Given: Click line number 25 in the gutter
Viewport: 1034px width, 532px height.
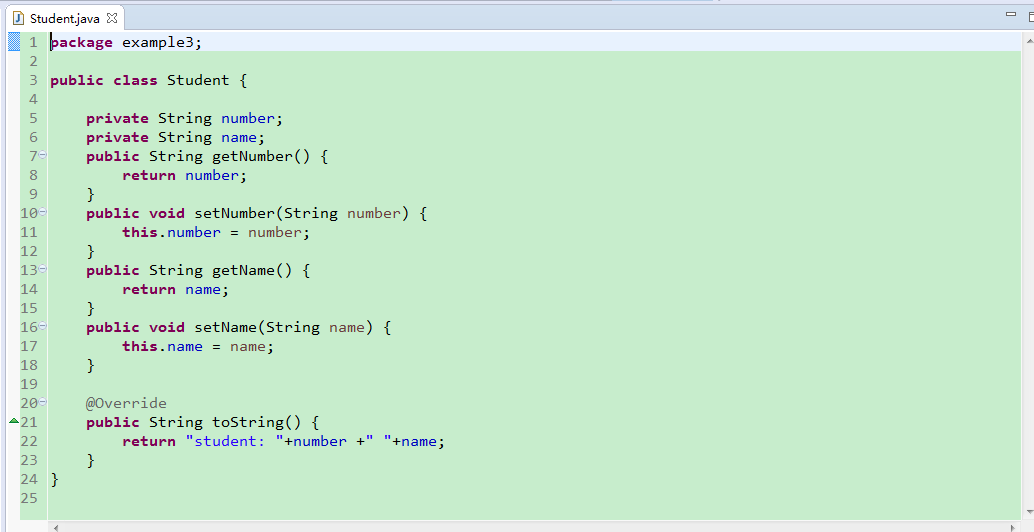Looking at the screenshot, I should click(29, 498).
